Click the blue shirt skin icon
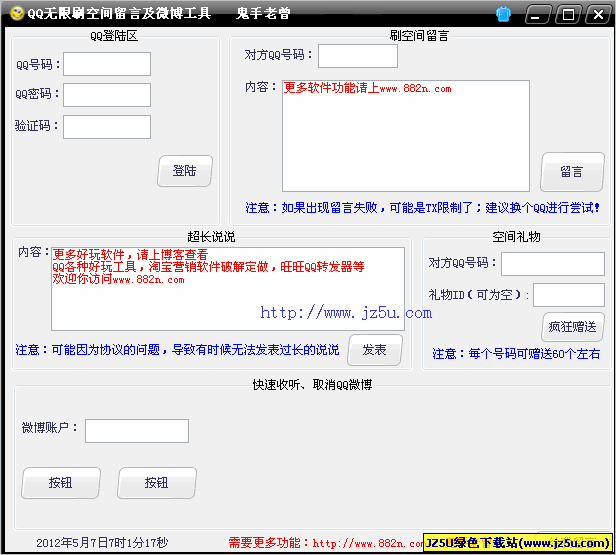The image size is (616, 555). pyautogui.click(x=503, y=14)
